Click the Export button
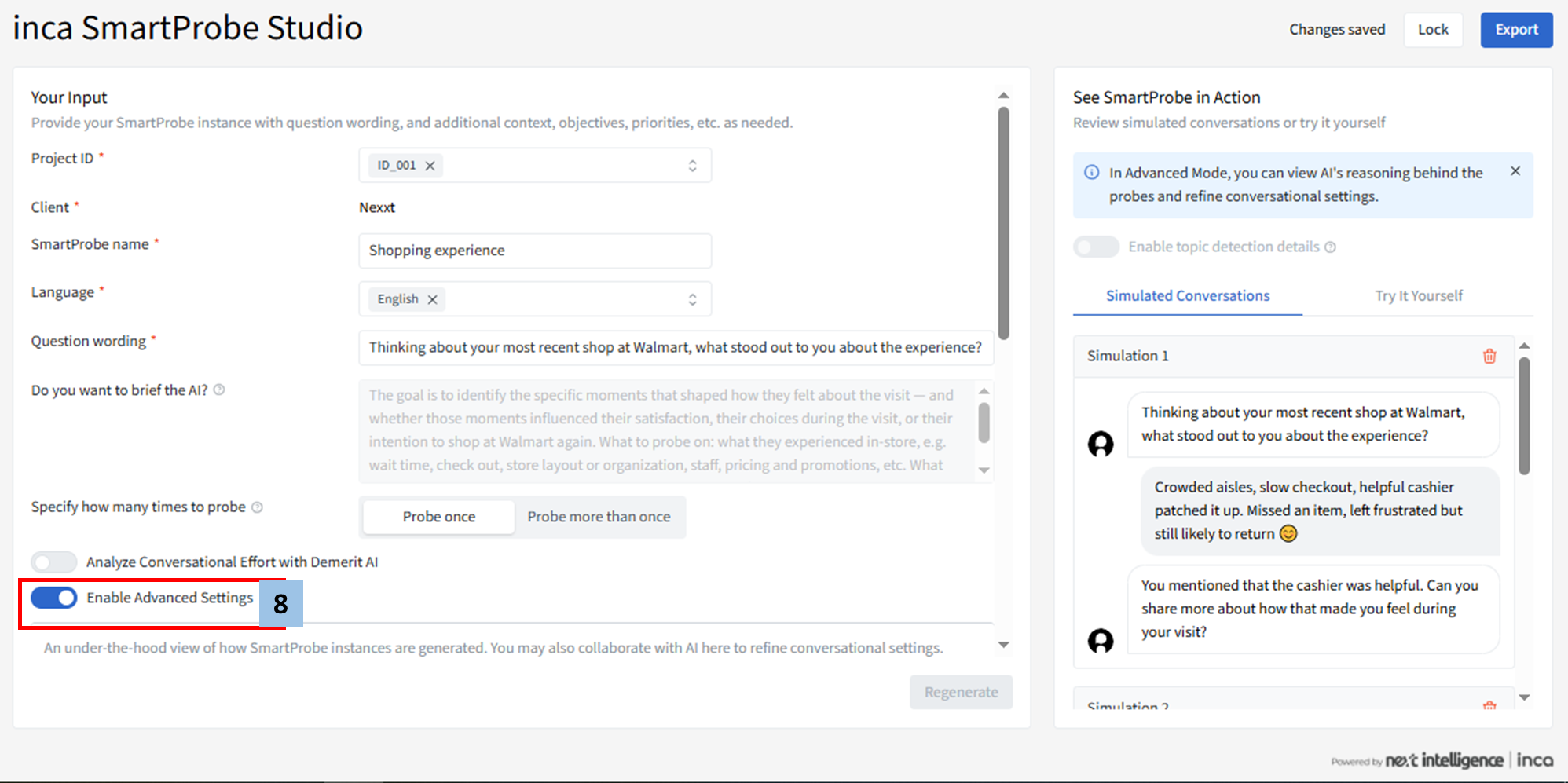This screenshot has width=1568, height=783. point(1515,30)
